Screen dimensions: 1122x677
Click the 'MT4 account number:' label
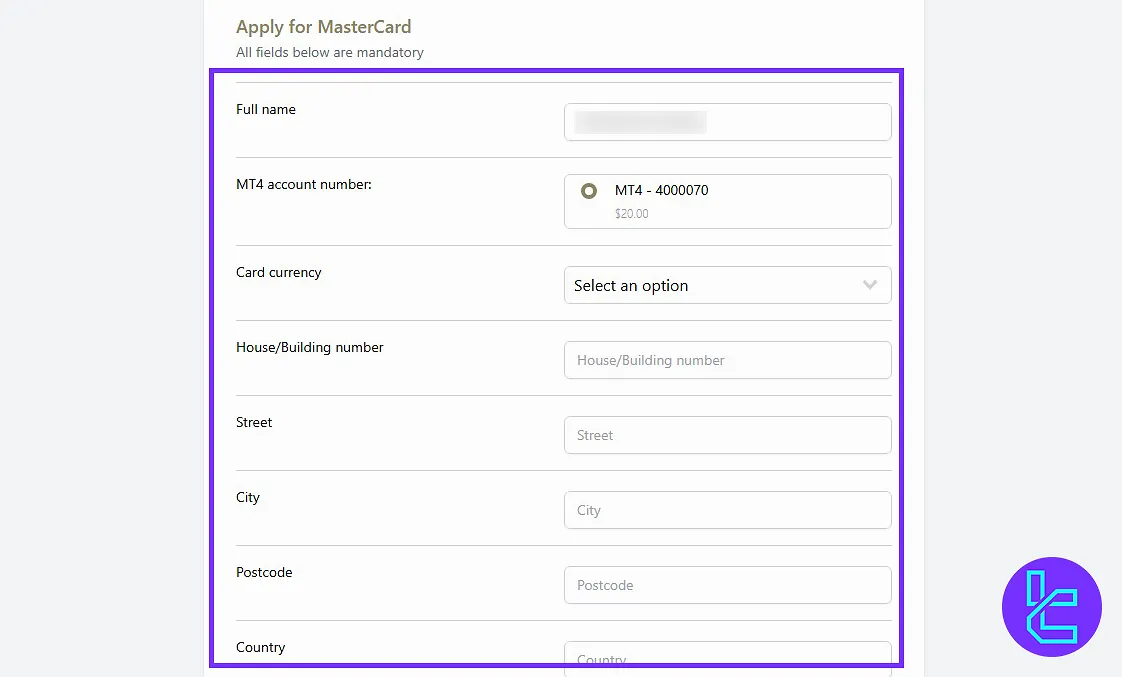(304, 184)
